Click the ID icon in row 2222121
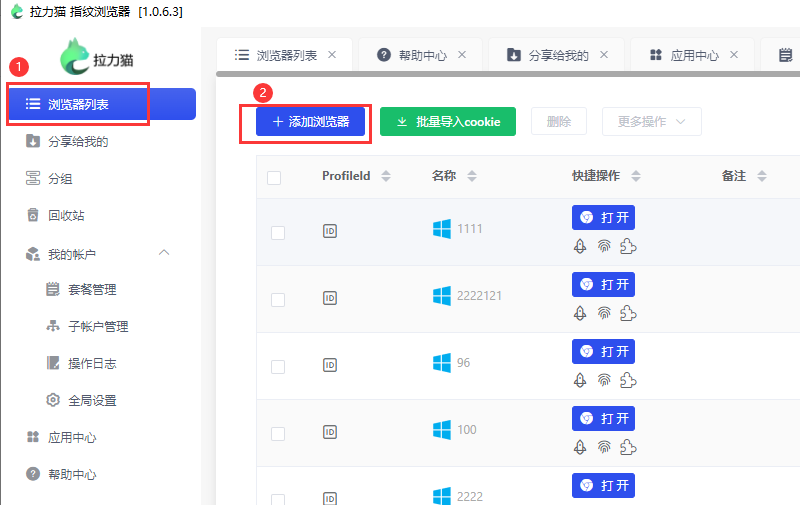The width and height of the screenshot is (800, 505). [x=330, y=298]
